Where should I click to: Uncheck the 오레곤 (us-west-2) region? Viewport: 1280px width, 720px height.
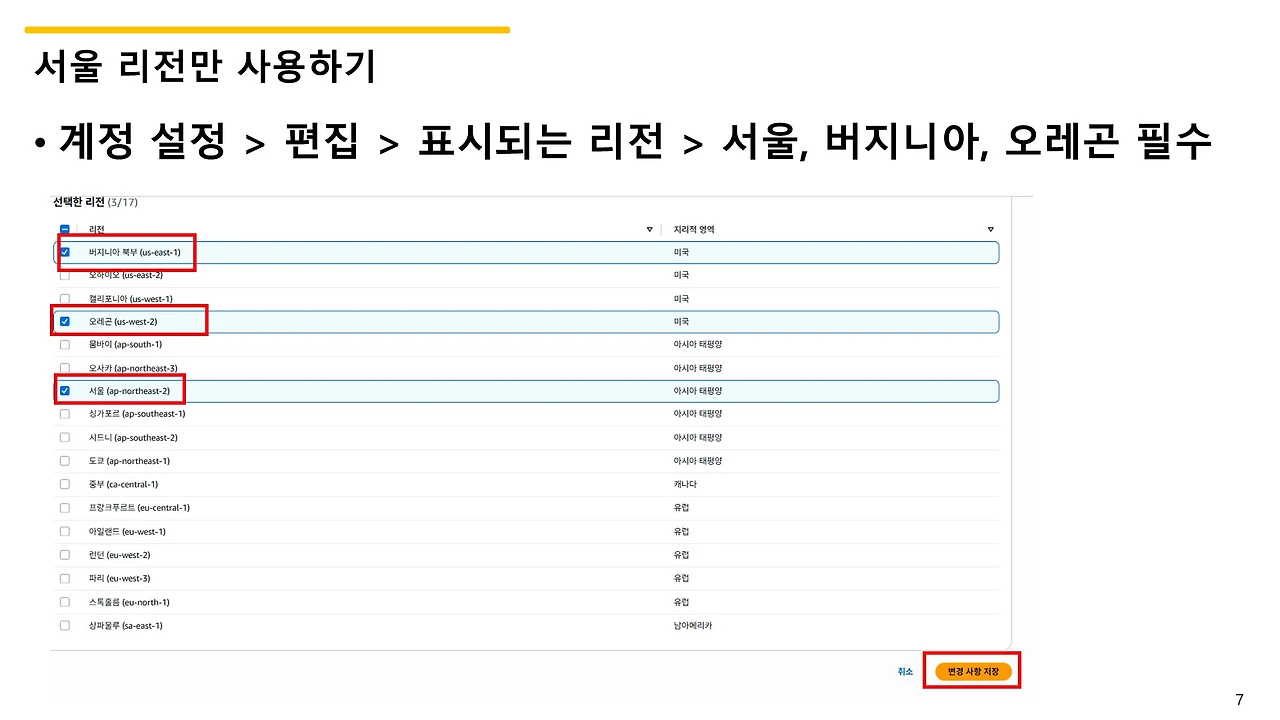click(x=64, y=321)
